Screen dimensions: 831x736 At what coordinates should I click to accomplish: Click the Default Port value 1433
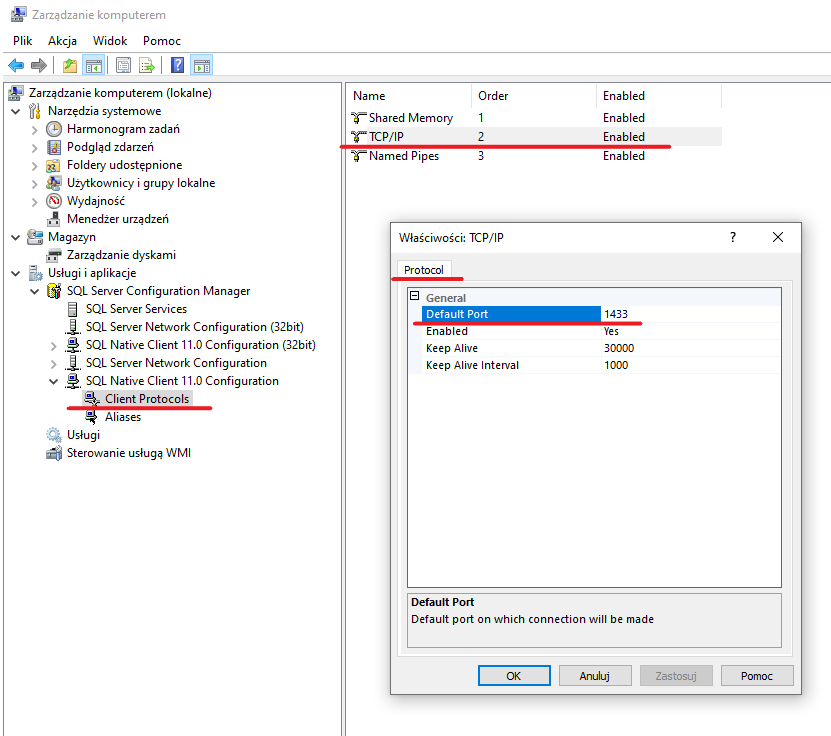point(615,314)
